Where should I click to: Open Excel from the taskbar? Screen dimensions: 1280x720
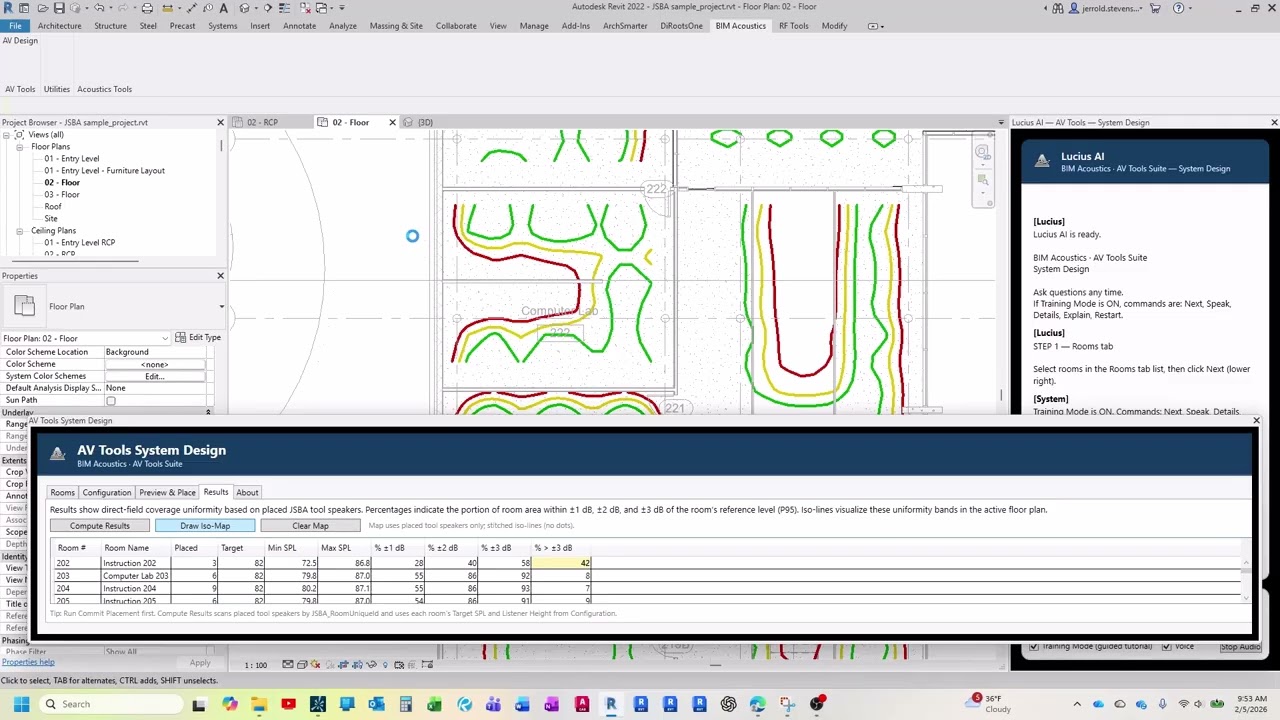point(435,704)
